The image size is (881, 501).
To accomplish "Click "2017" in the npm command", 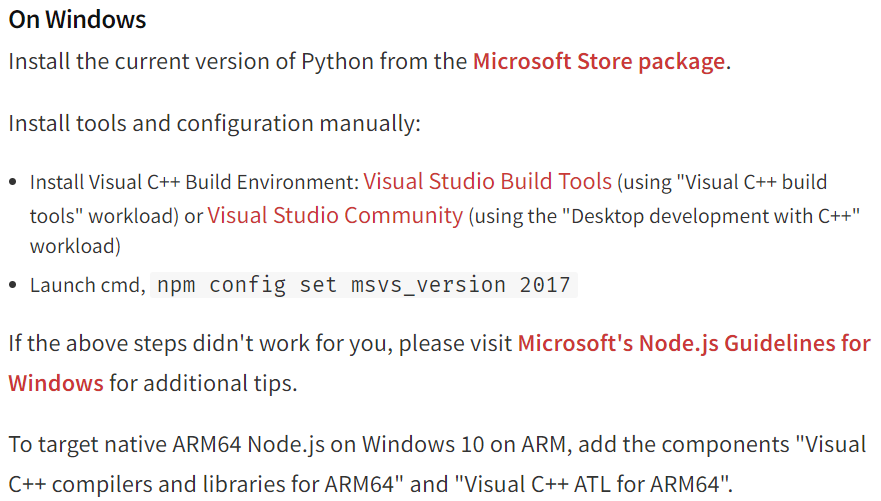I will tap(544, 285).
